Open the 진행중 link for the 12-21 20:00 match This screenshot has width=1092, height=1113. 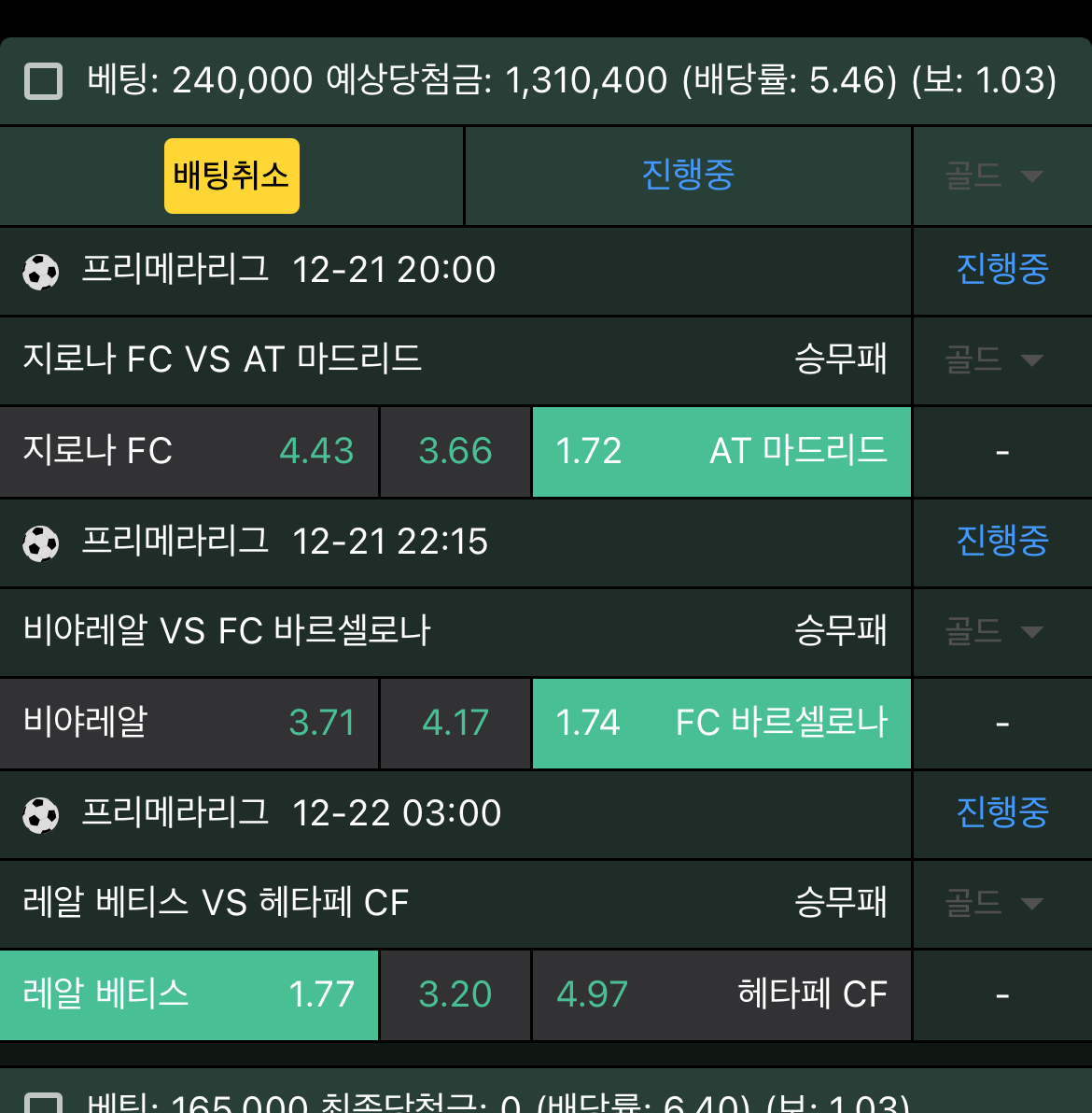coord(1002,270)
